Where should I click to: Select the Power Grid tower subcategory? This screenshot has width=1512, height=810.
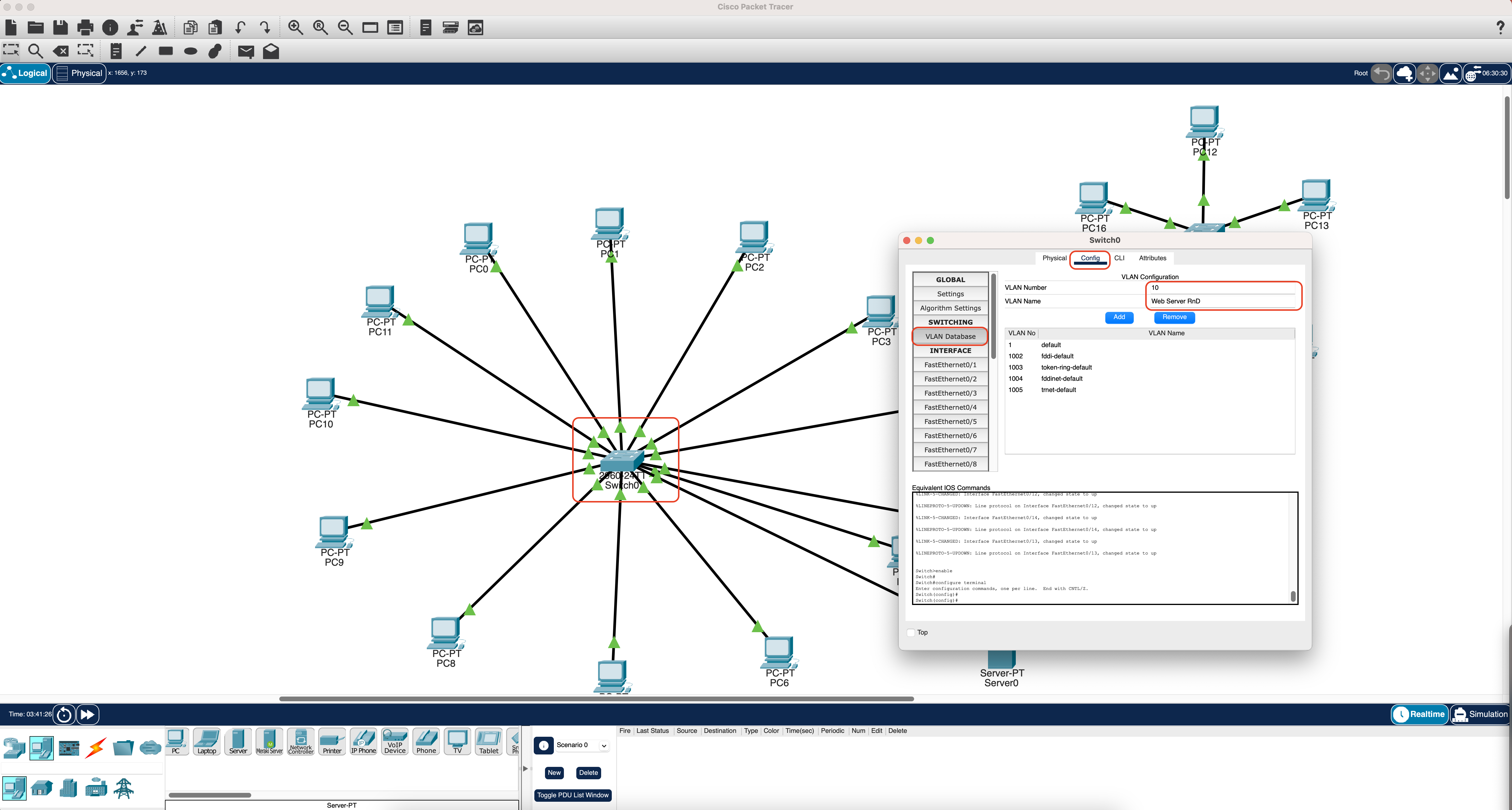tap(124, 788)
